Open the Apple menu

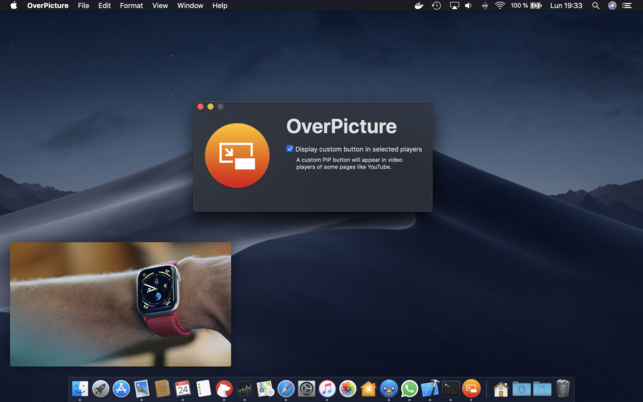14,6
